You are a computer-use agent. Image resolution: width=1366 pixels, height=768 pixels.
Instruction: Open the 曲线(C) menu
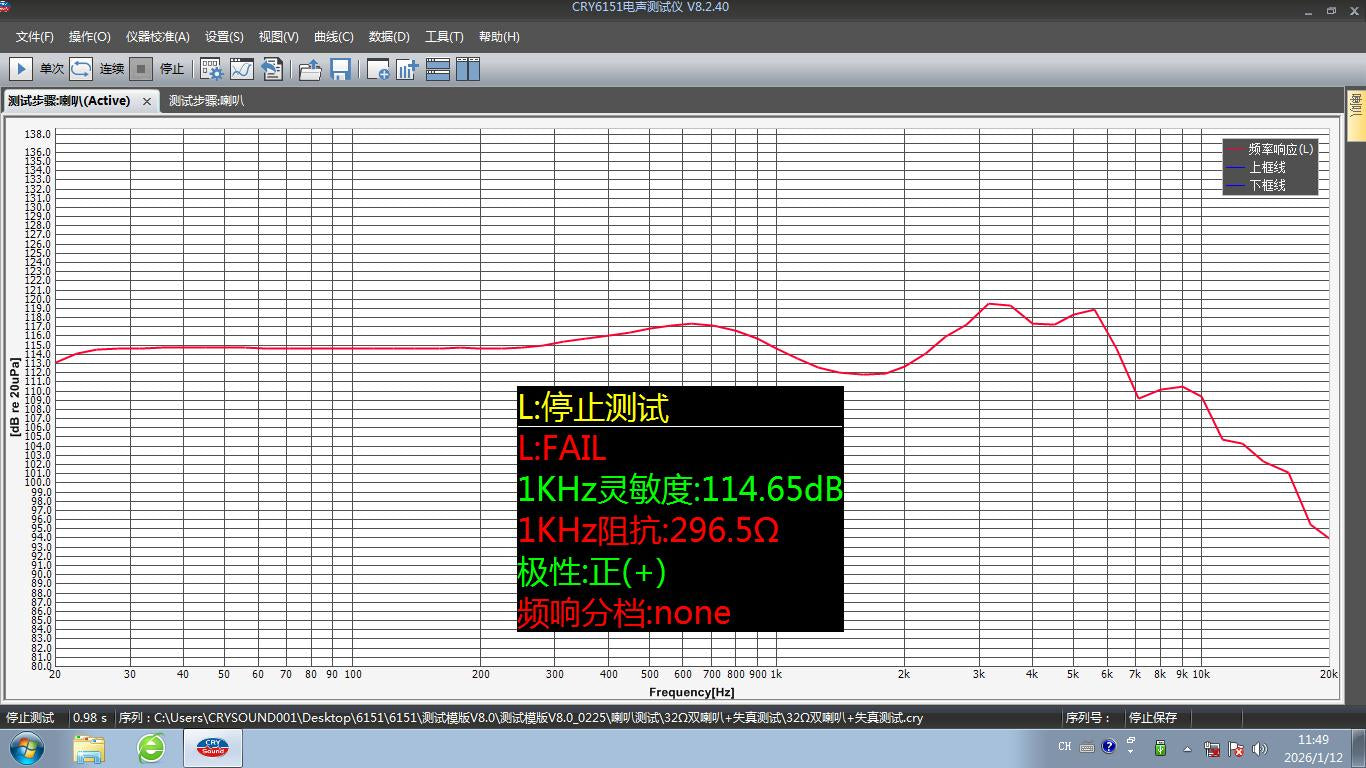tap(333, 37)
